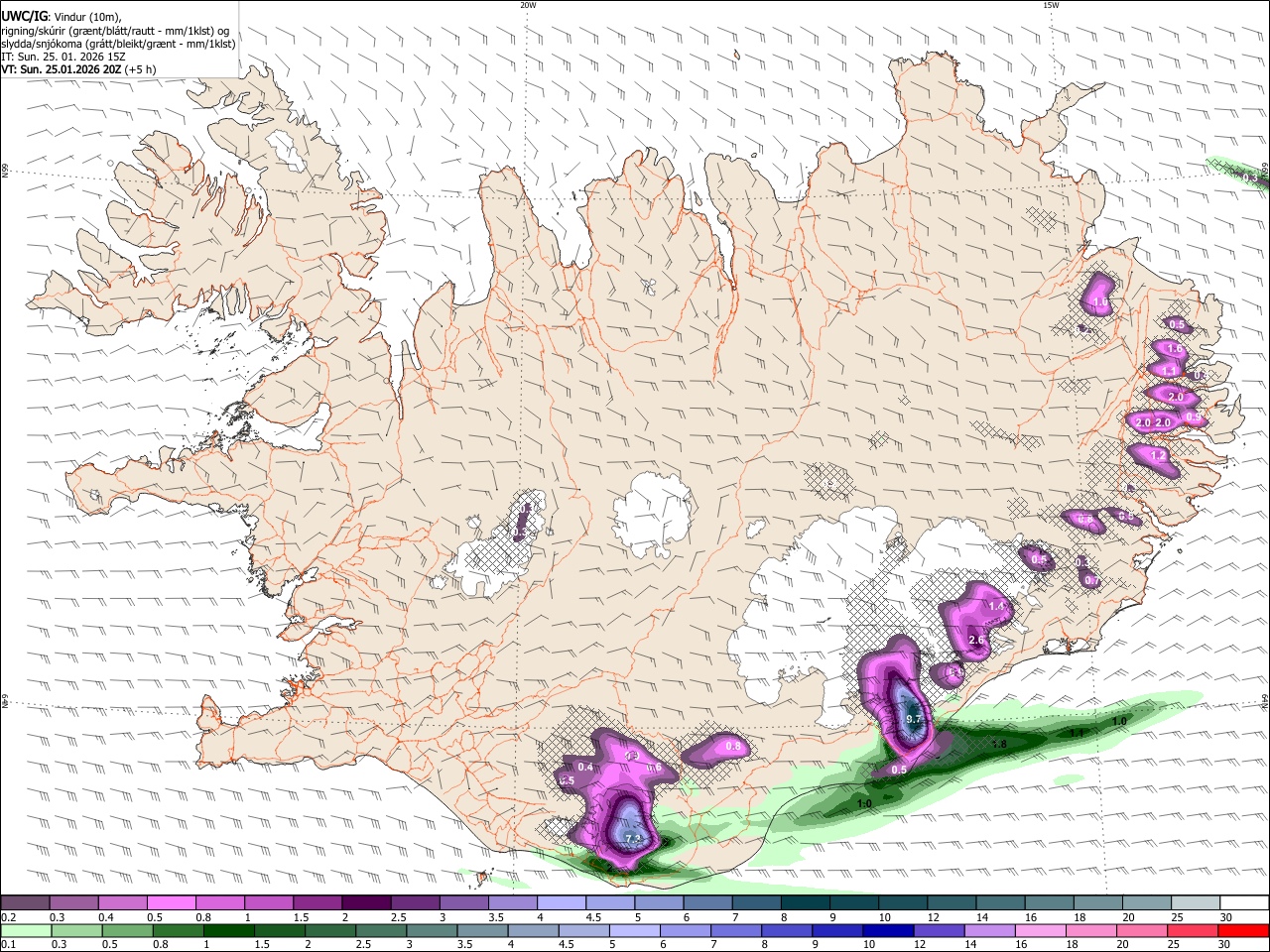Click upper legend swatch between 1 and 1.5

pyautogui.click(x=269, y=903)
